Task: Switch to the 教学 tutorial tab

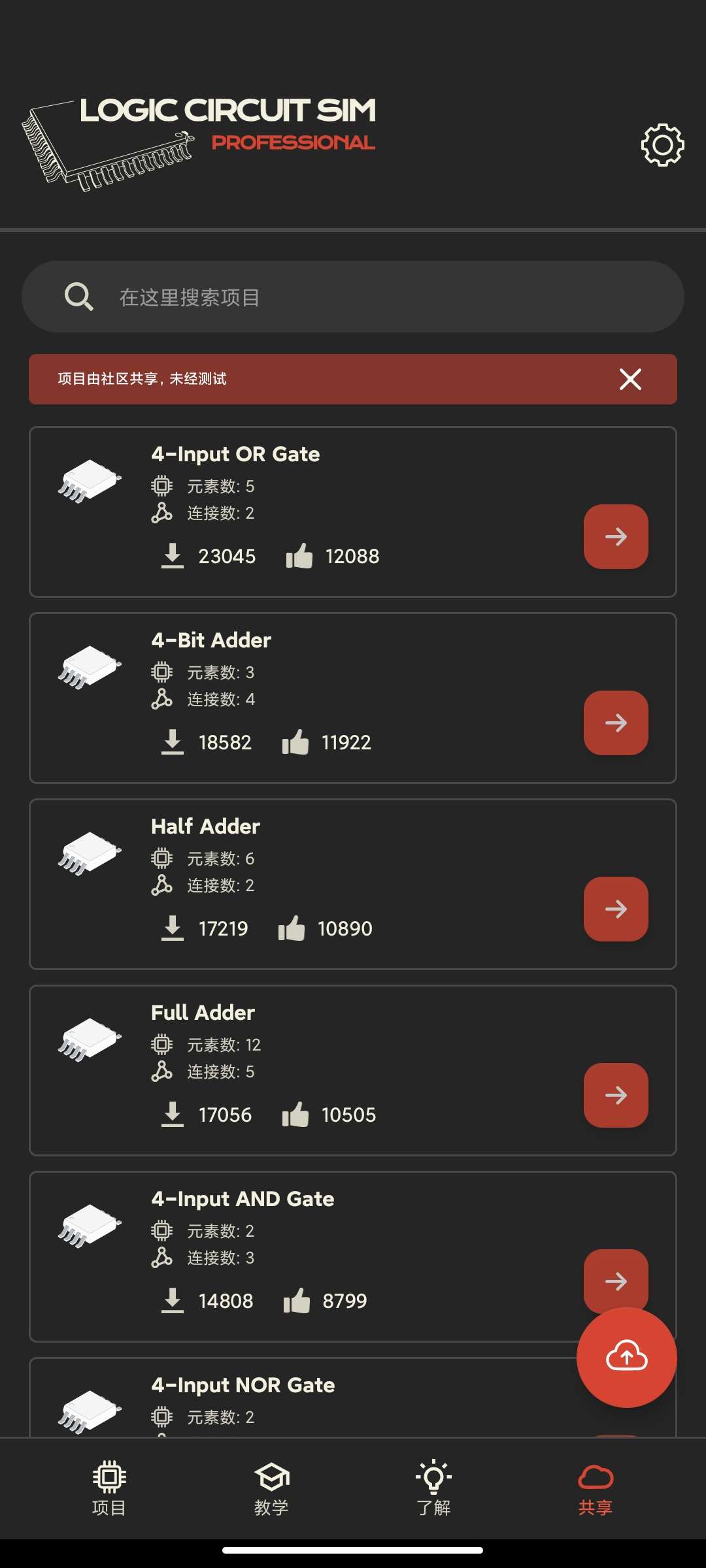Action: click(271, 1488)
